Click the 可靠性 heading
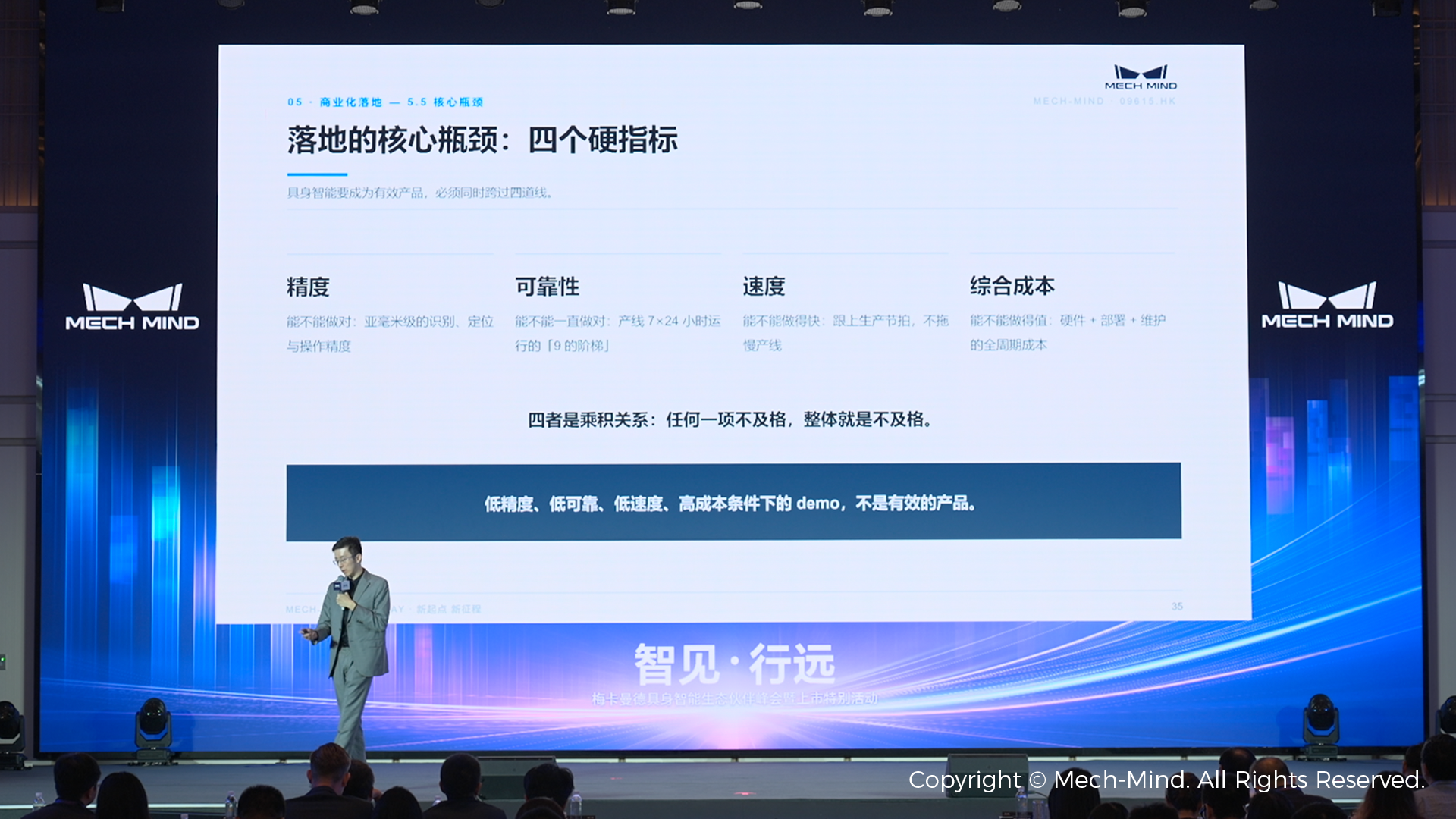This screenshot has height=819, width=1456. click(547, 287)
